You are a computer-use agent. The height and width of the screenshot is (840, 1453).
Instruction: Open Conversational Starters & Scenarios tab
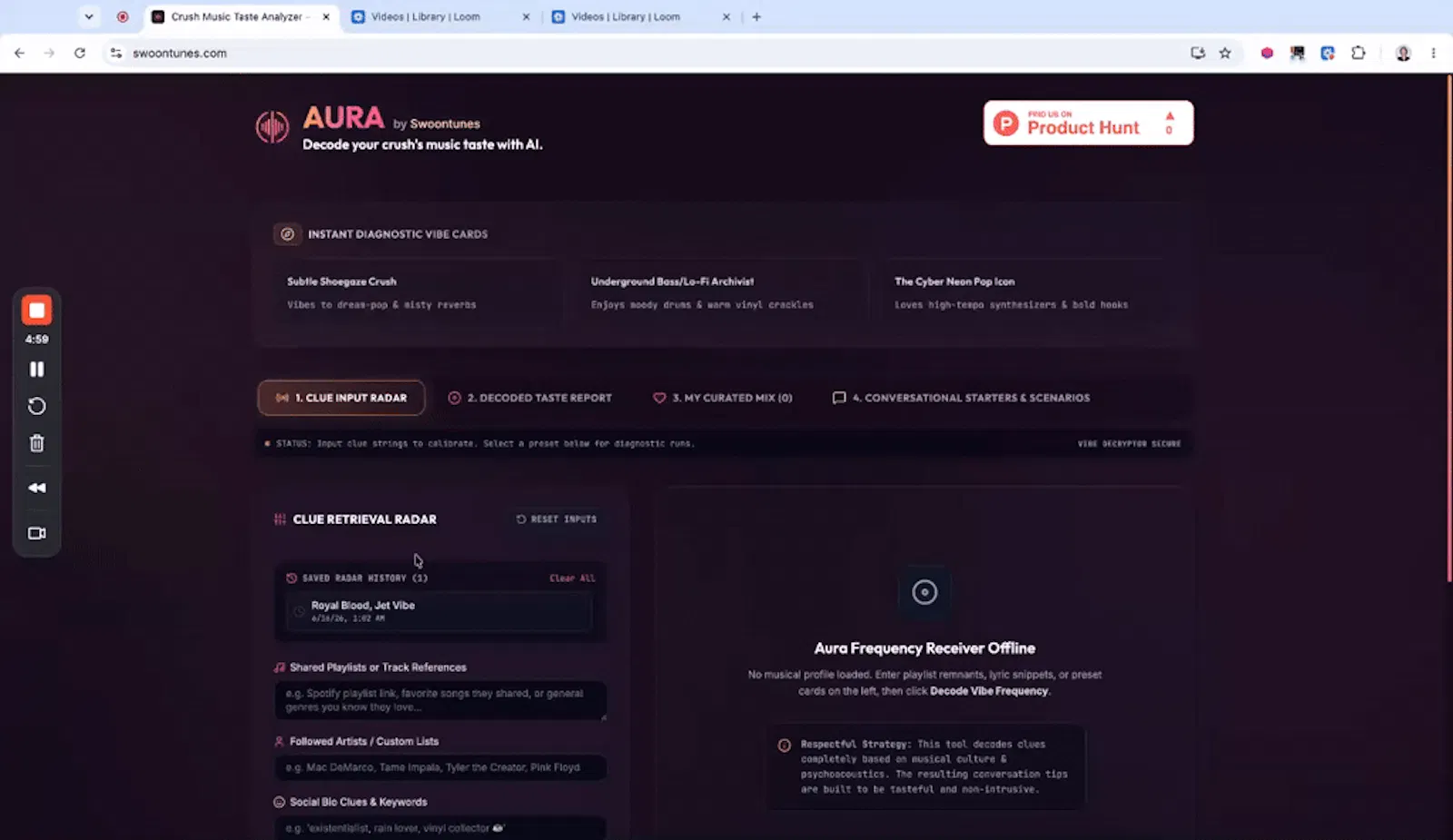(x=962, y=398)
